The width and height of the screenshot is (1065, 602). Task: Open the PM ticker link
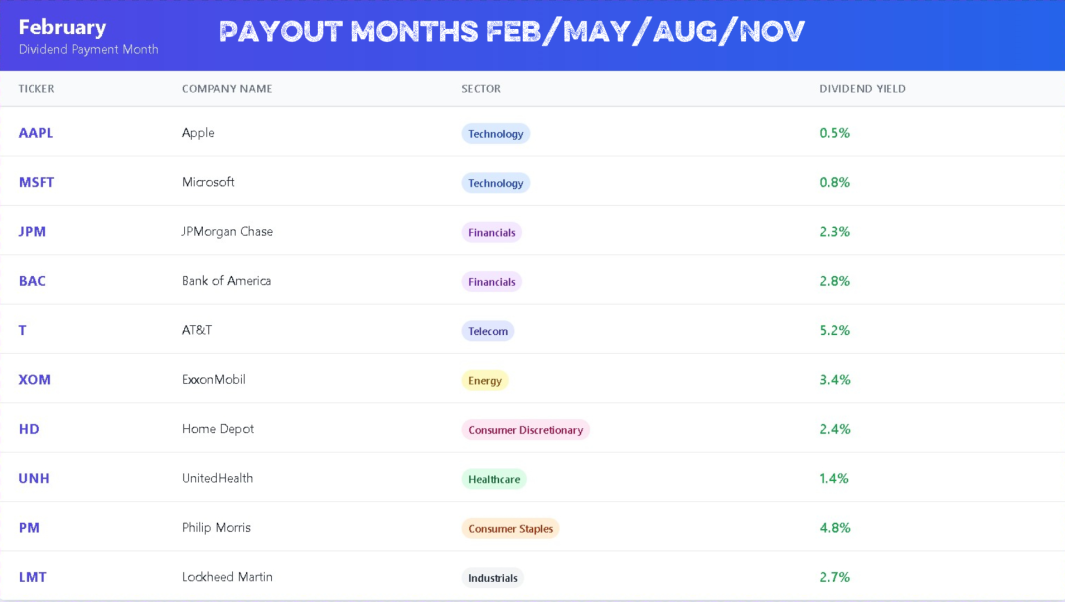[x=29, y=528]
